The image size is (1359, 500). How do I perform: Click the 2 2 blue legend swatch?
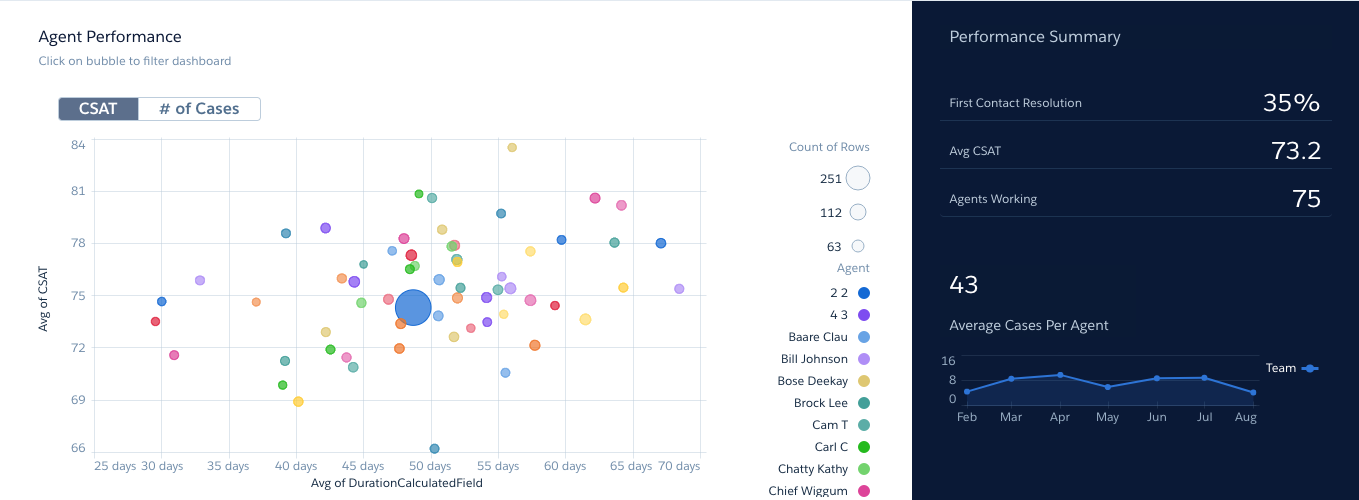point(864,293)
